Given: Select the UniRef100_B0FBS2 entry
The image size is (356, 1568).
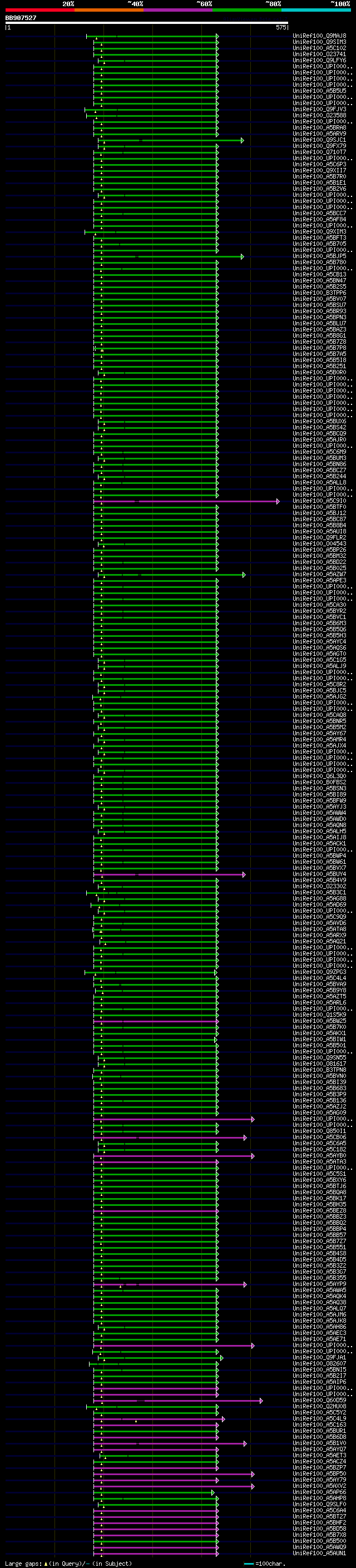Looking at the screenshot, I should point(319,782).
